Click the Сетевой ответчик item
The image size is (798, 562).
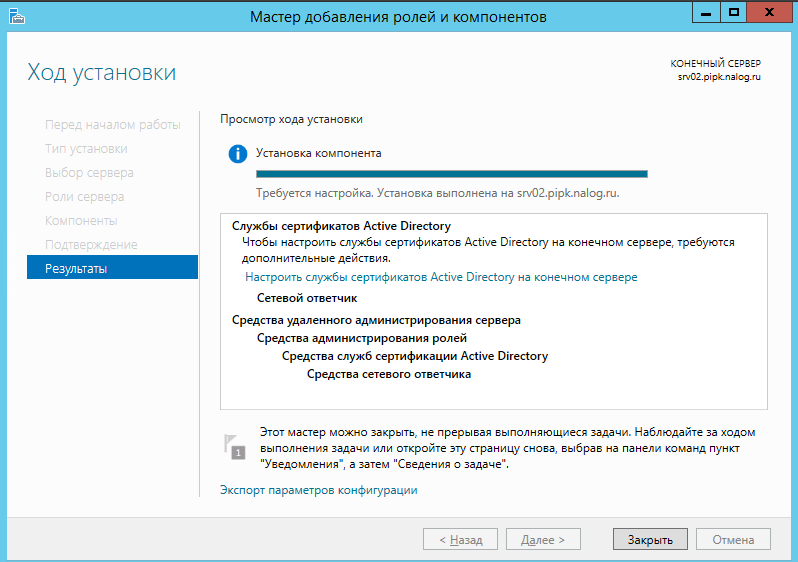pos(307,298)
